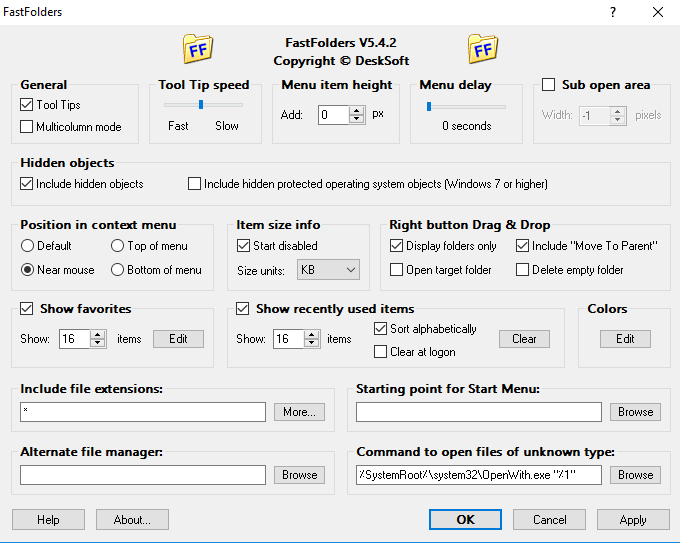This screenshot has width=680, height=543.
Task: Clear recently used items
Action: click(x=524, y=339)
